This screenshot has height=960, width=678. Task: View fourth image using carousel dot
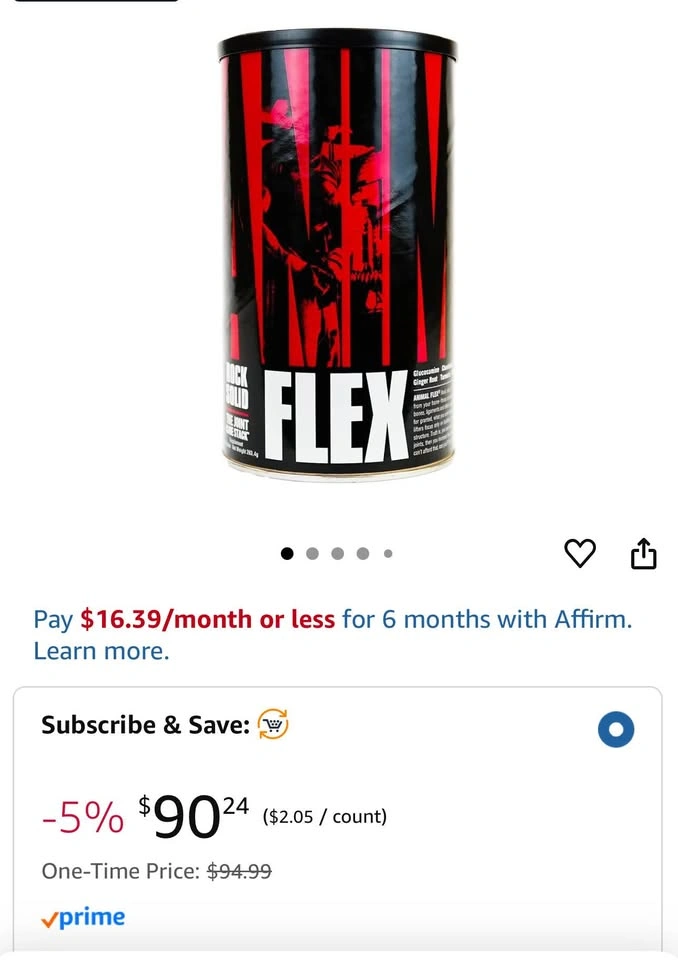(x=363, y=553)
